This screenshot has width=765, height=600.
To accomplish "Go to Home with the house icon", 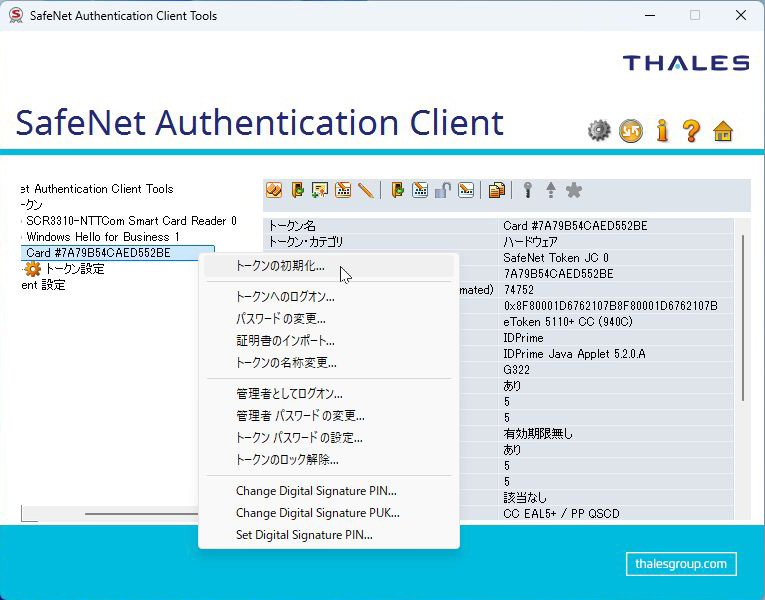I will click(x=723, y=131).
